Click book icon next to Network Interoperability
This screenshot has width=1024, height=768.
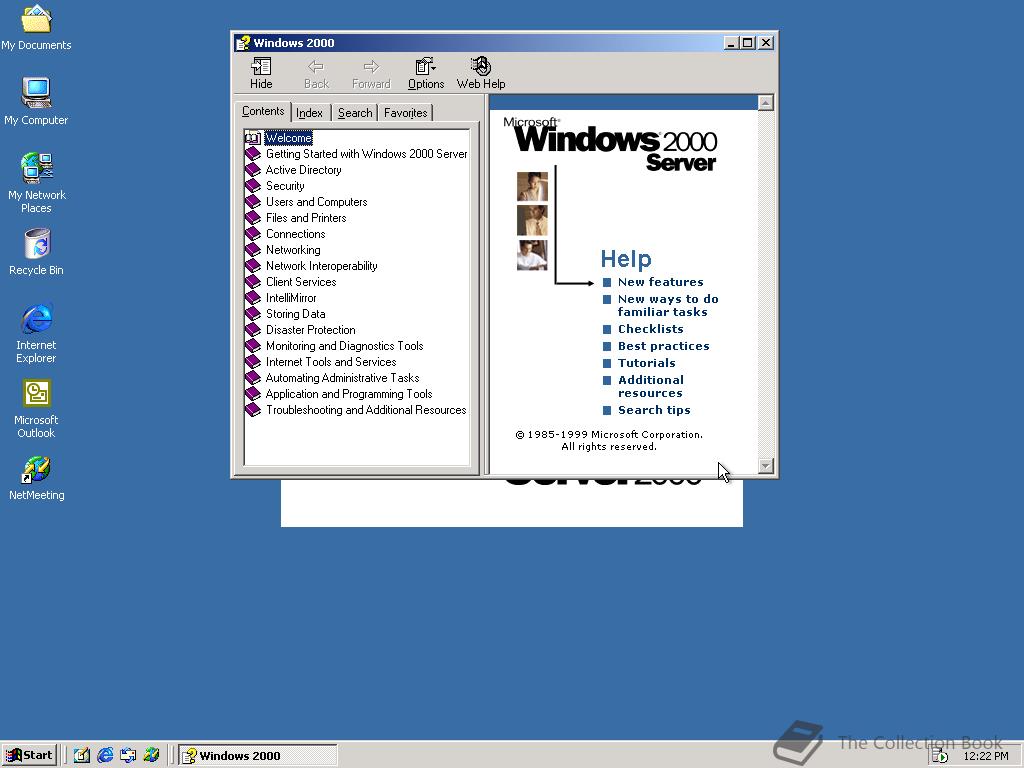tap(253, 266)
